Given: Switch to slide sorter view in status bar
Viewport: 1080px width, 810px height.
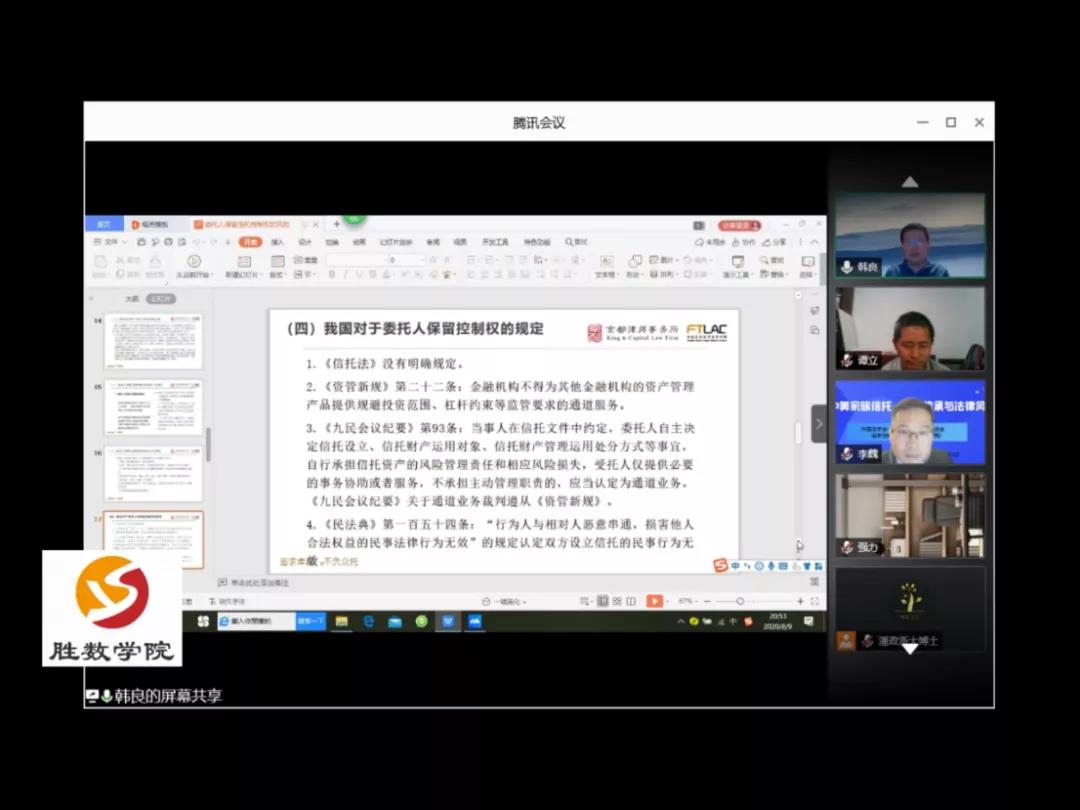Looking at the screenshot, I should click(617, 601).
